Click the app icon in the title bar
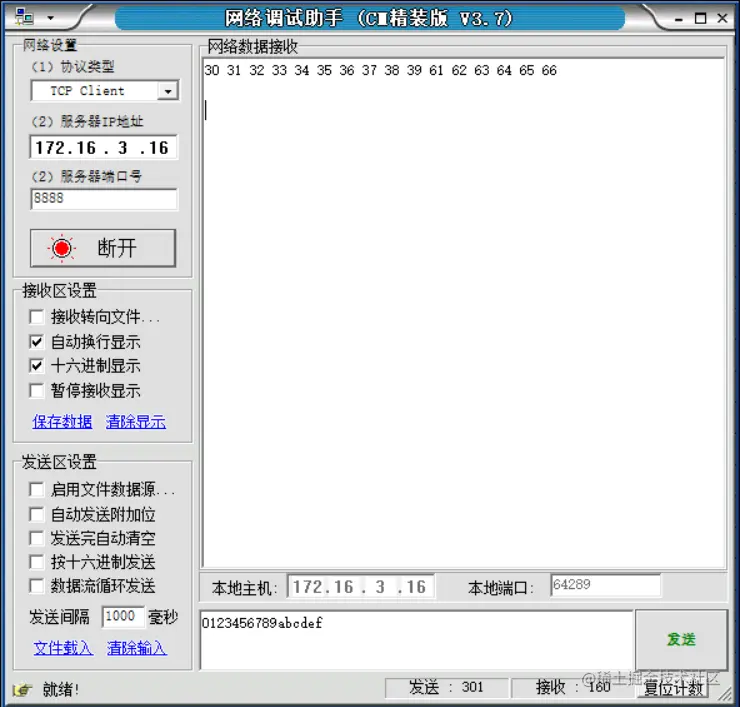The width and height of the screenshot is (740, 707). click(24, 17)
